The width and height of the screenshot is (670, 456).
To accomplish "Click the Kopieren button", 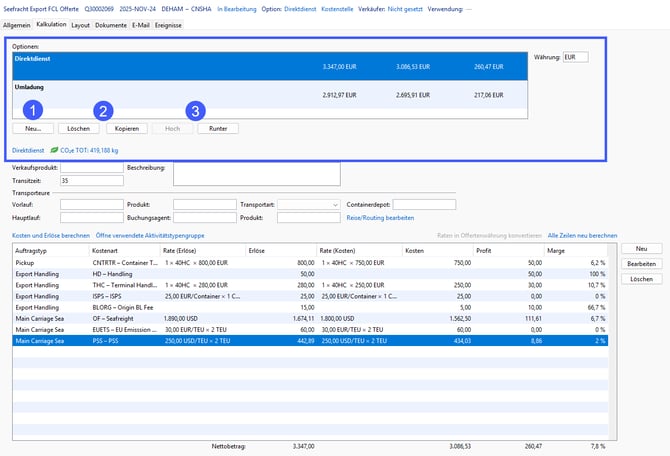I will [x=126, y=129].
